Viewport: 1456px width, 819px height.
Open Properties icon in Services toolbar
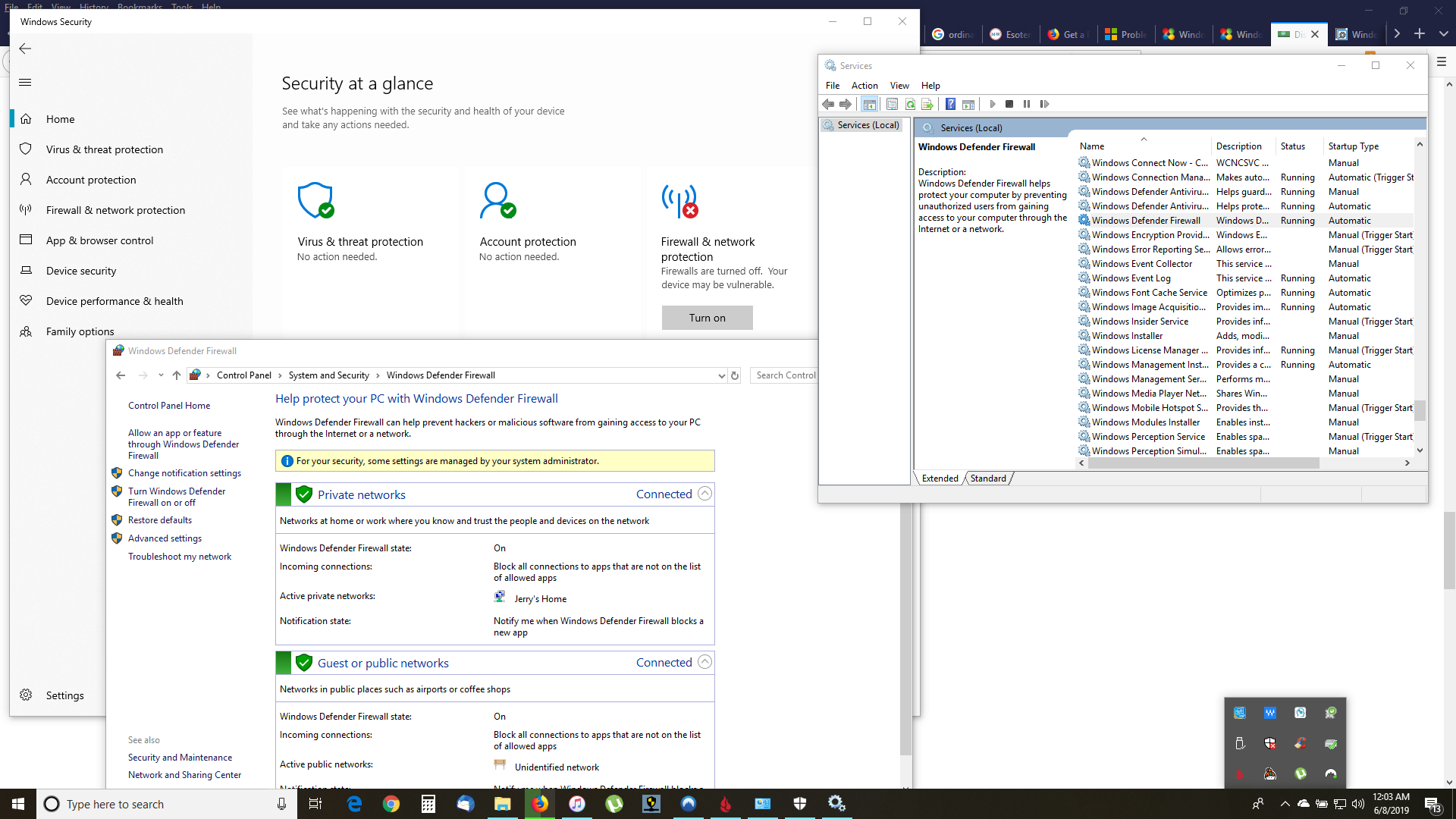892,104
